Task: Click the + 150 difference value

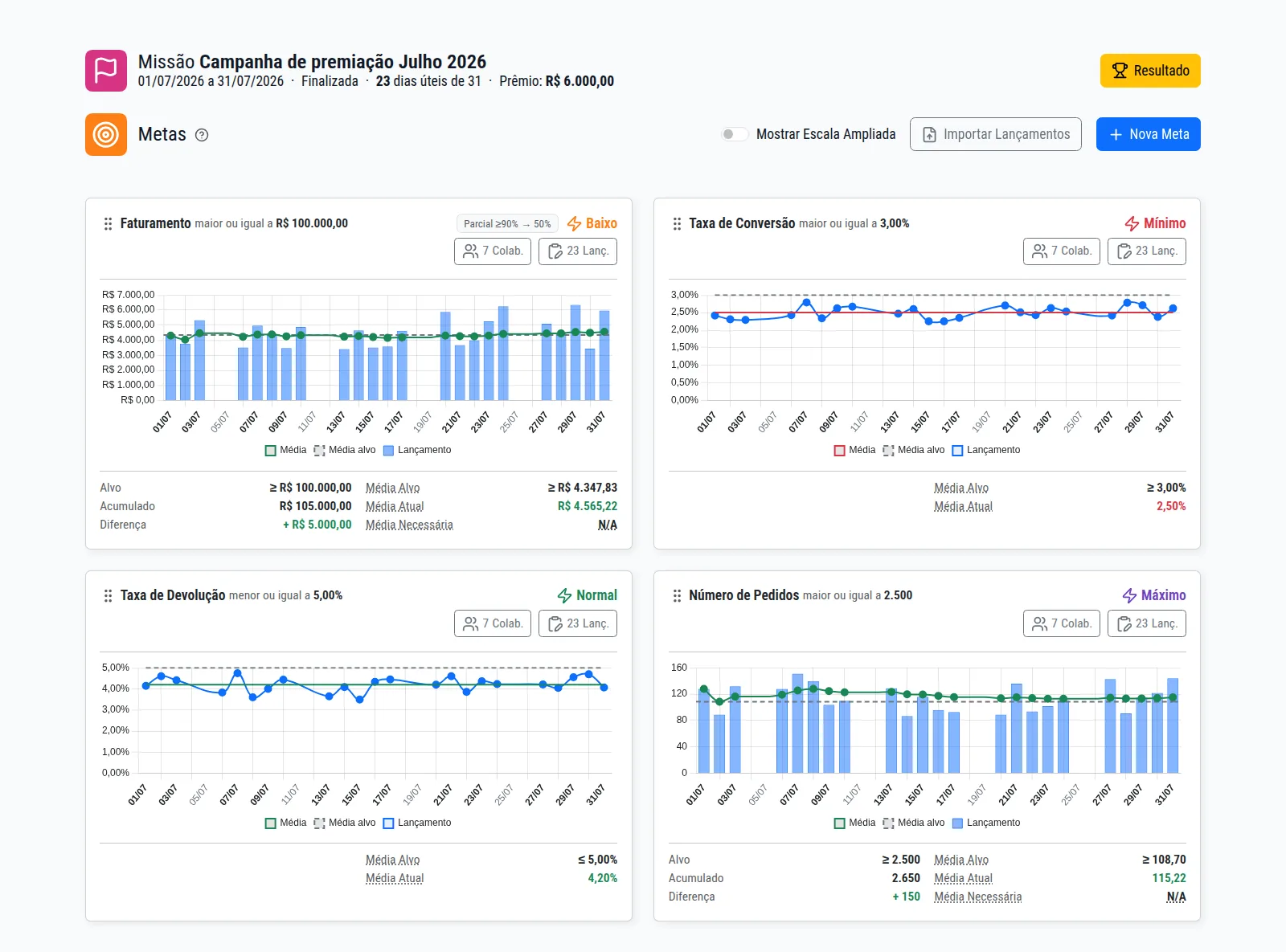Action: click(x=907, y=897)
